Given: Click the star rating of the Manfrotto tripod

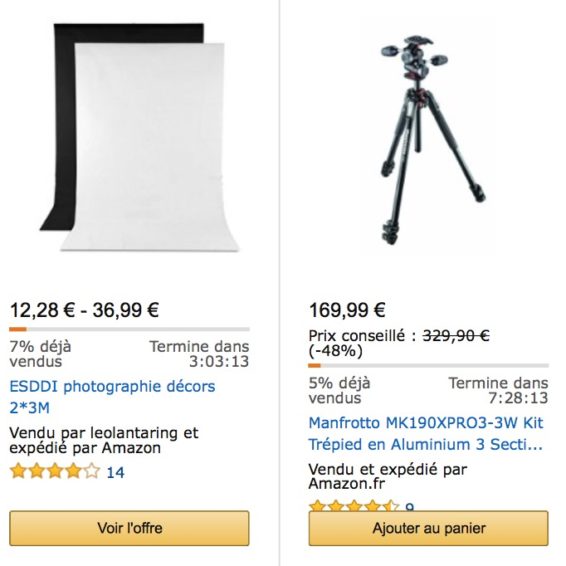Looking at the screenshot, I should pyautogui.click(x=354, y=505).
